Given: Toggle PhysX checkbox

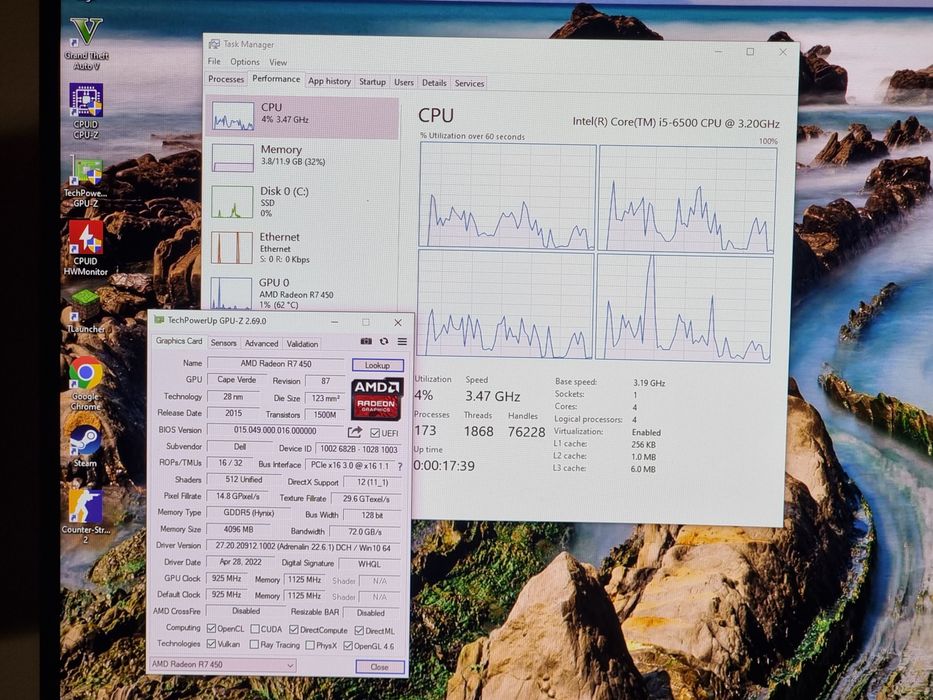Looking at the screenshot, I should (310, 645).
